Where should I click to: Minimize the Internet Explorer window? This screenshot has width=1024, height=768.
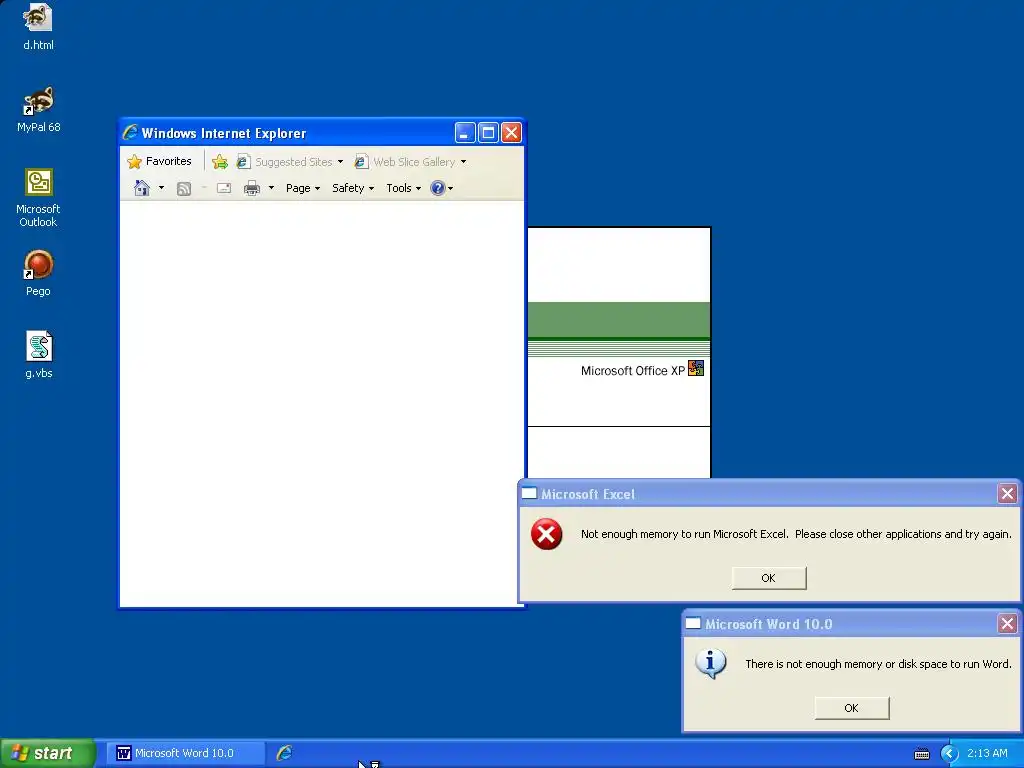pos(465,133)
